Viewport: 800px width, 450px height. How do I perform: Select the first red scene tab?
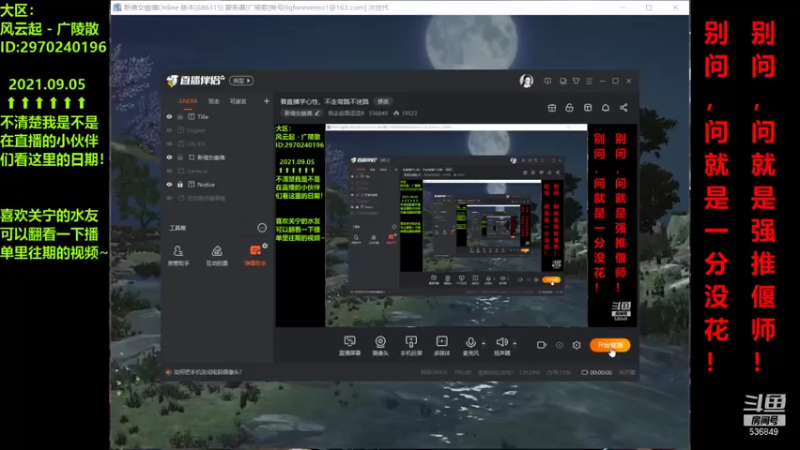[x=188, y=101]
